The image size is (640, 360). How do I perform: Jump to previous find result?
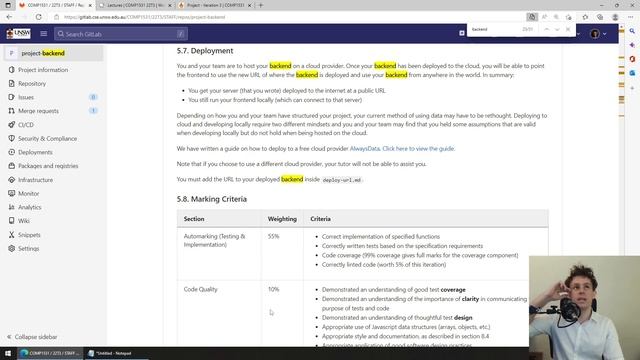point(547,29)
